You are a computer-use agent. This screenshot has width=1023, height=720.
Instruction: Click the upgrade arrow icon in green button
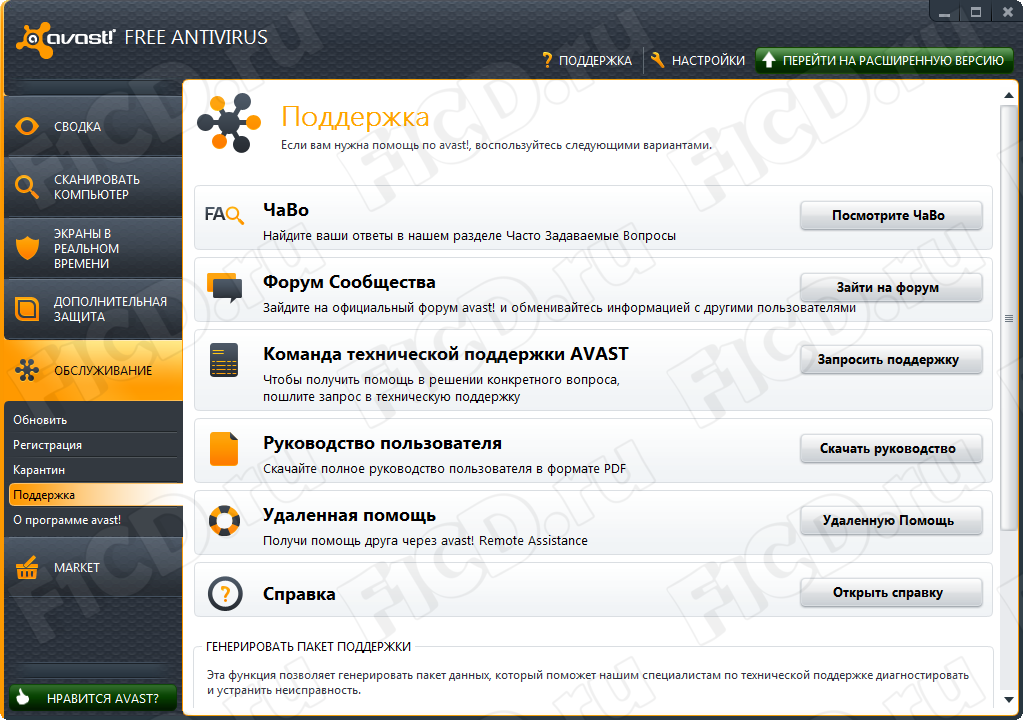(769, 60)
